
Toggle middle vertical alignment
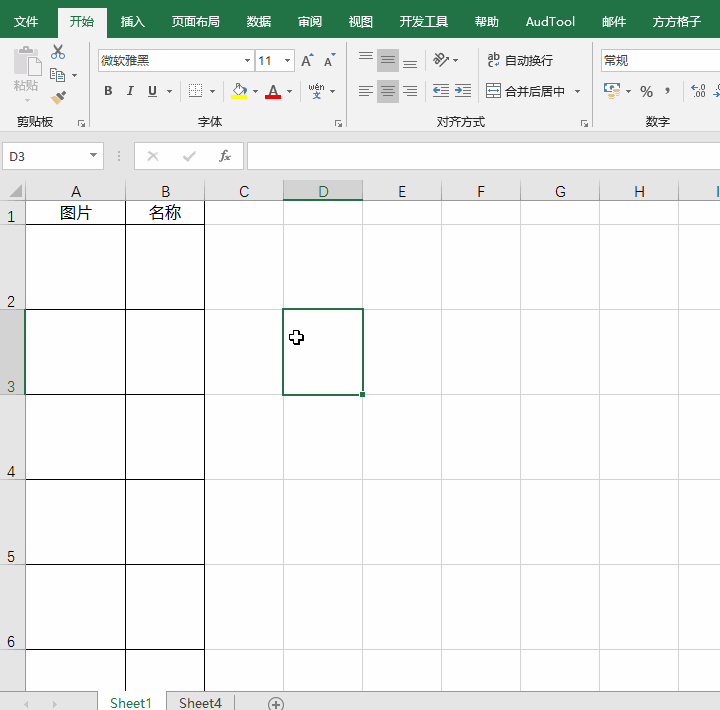point(388,60)
